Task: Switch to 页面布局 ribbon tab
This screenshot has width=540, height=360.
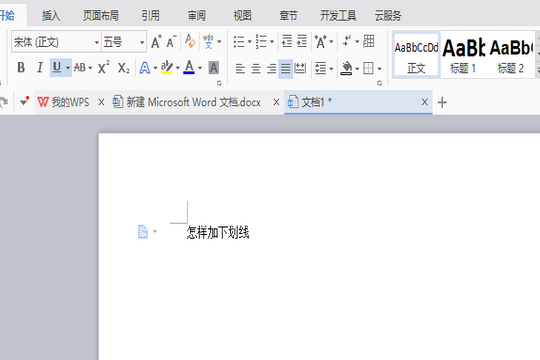Action: click(x=101, y=16)
